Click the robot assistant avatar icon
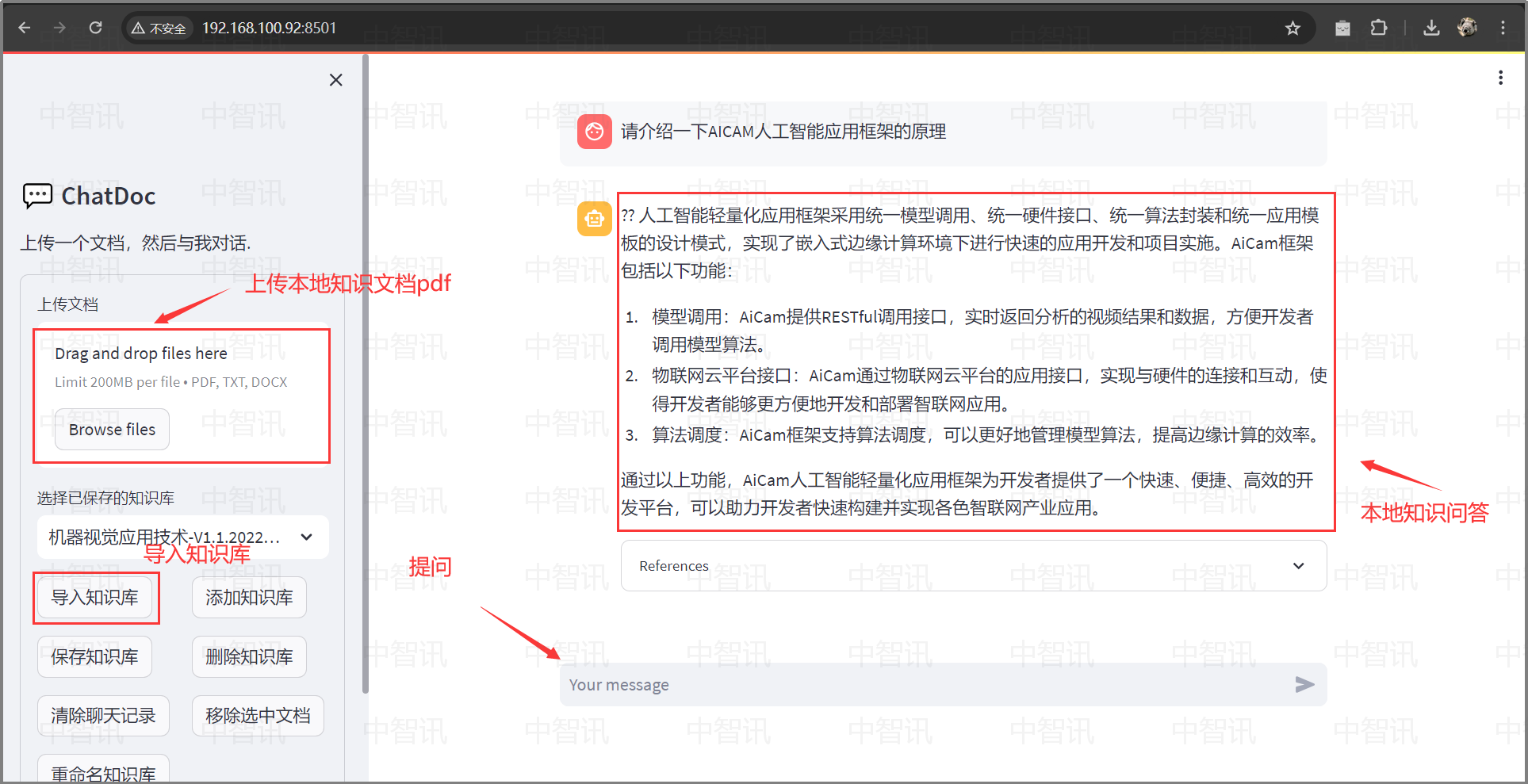Screen dimensions: 1528x784 (594, 219)
